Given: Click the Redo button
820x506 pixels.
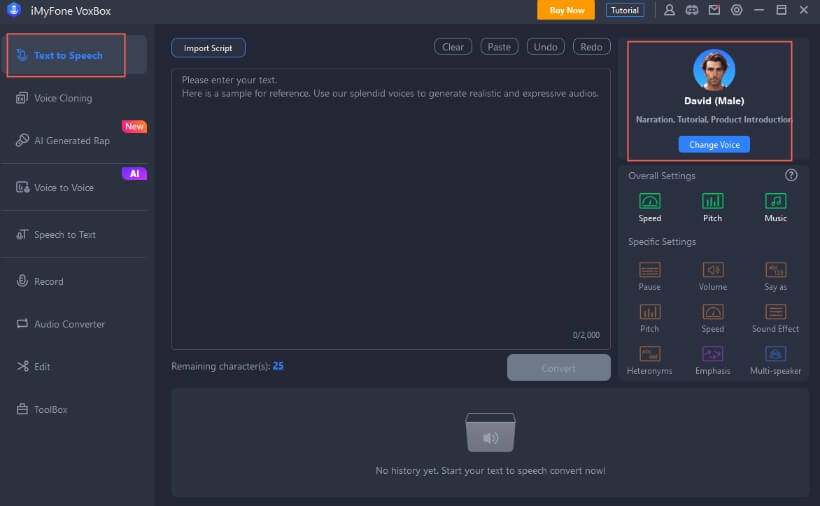Looking at the screenshot, I should [591, 47].
